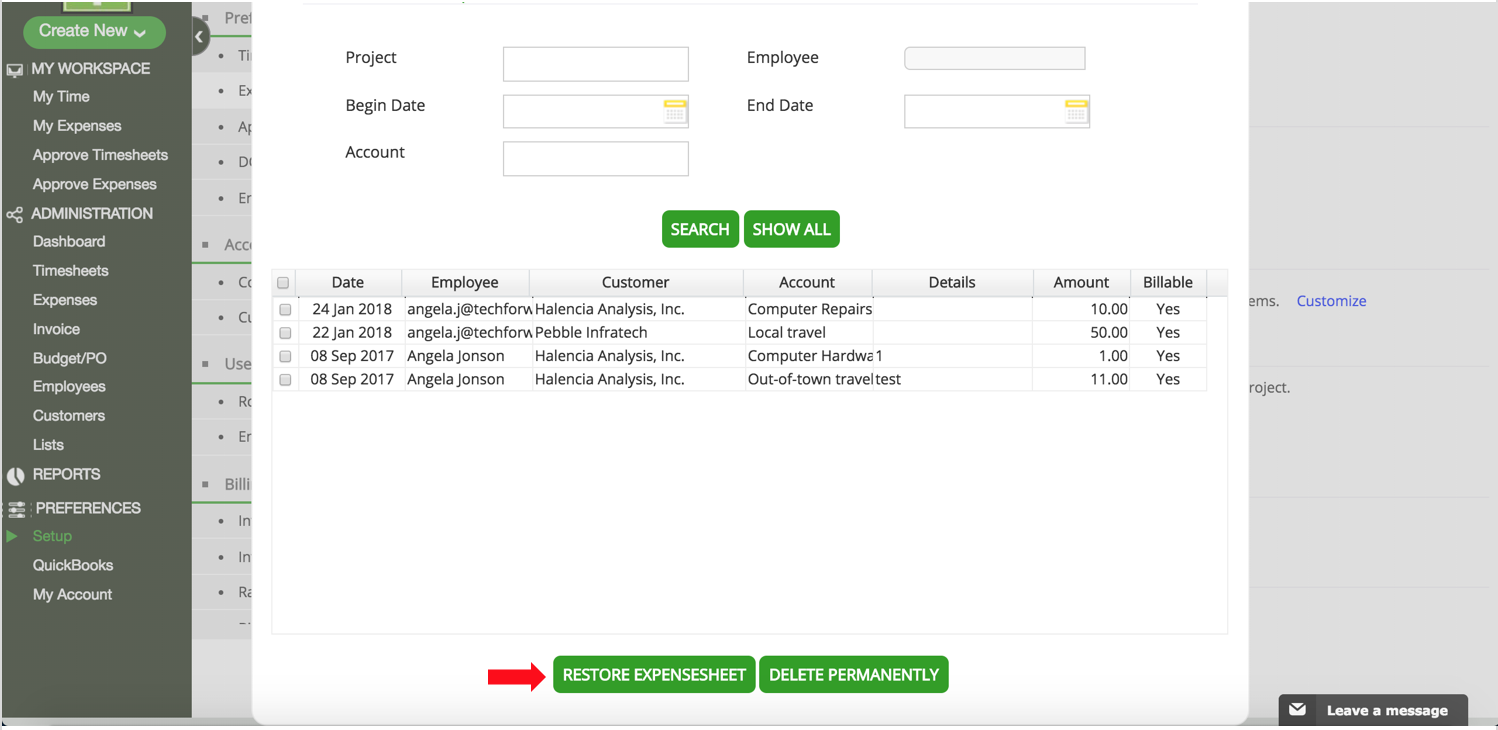The width and height of the screenshot is (1498, 730).
Task: Click the Preferences sliders icon
Action: coord(16,509)
